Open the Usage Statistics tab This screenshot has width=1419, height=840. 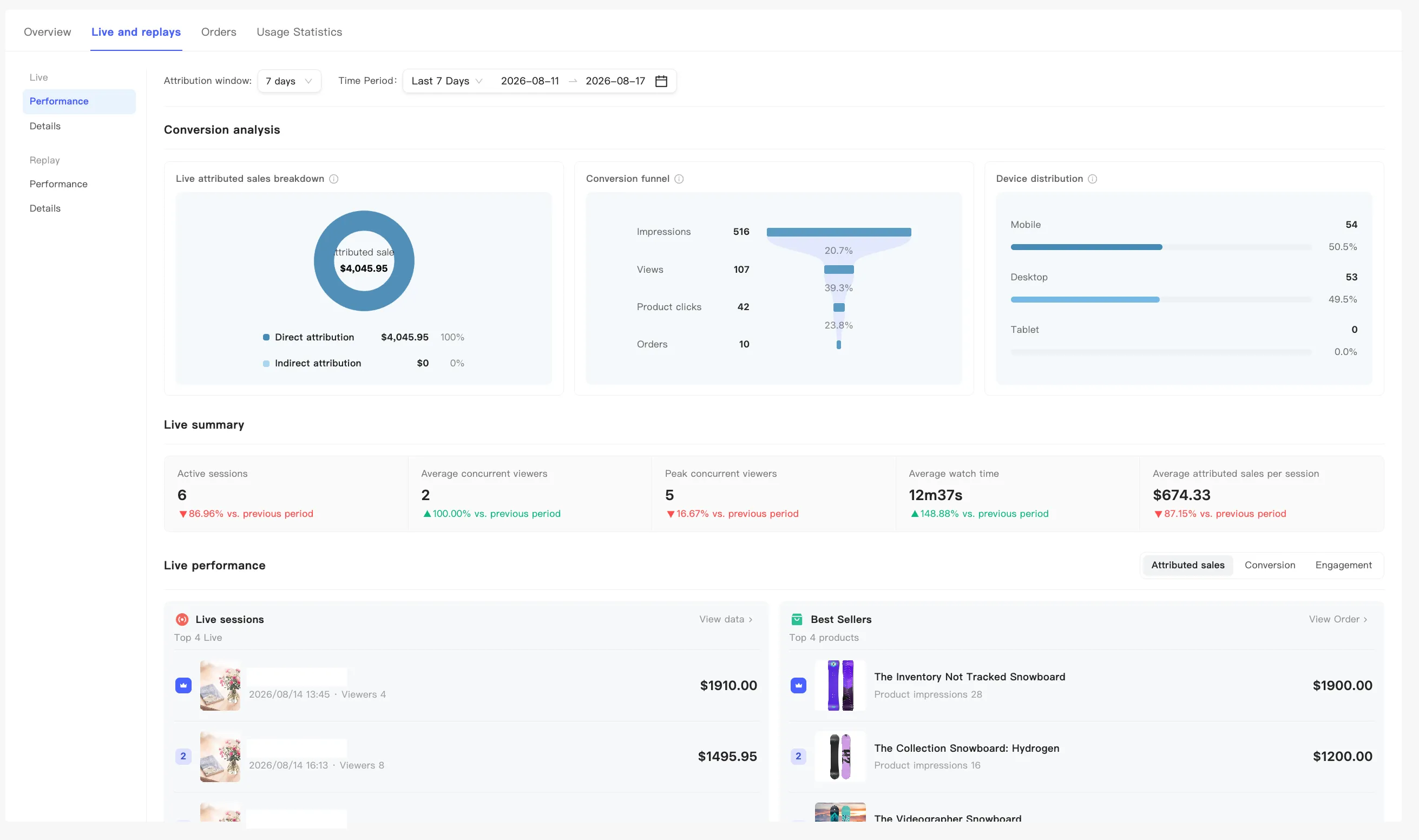[299, 32]
